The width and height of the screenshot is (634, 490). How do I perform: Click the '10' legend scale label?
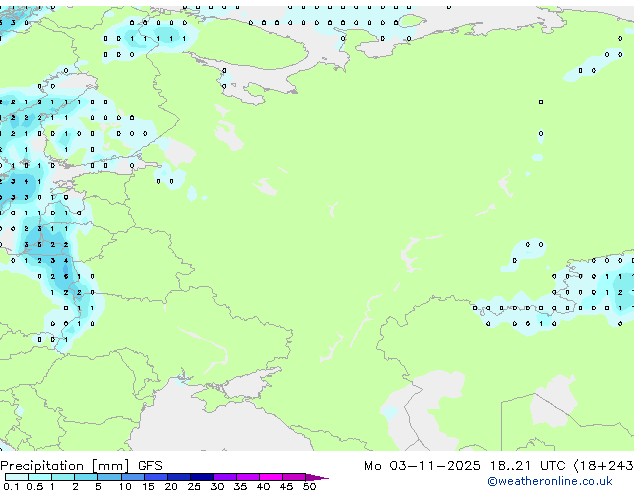coord(125,486)
